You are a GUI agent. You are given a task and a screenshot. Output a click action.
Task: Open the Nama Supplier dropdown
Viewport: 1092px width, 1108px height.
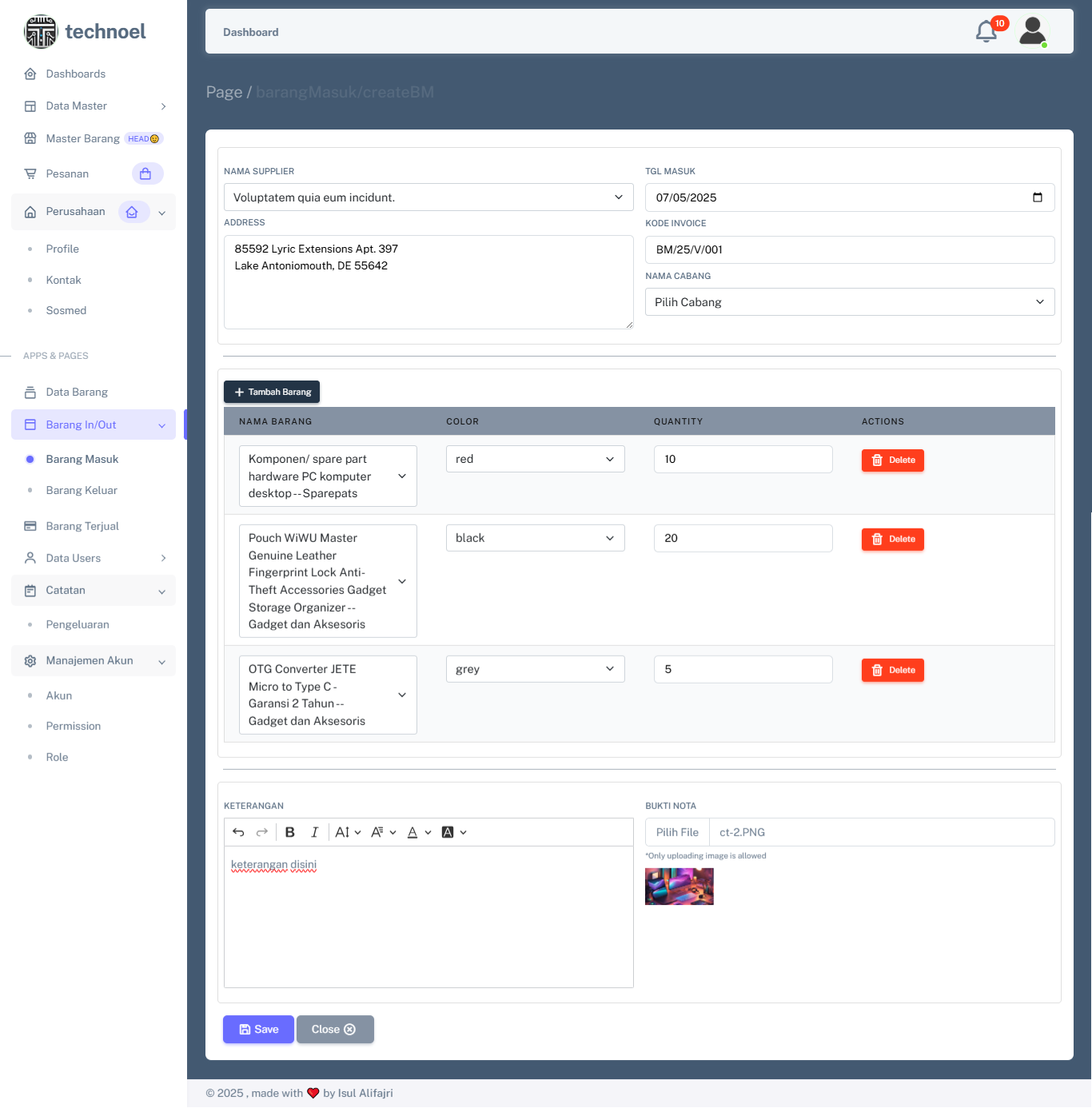428,197
